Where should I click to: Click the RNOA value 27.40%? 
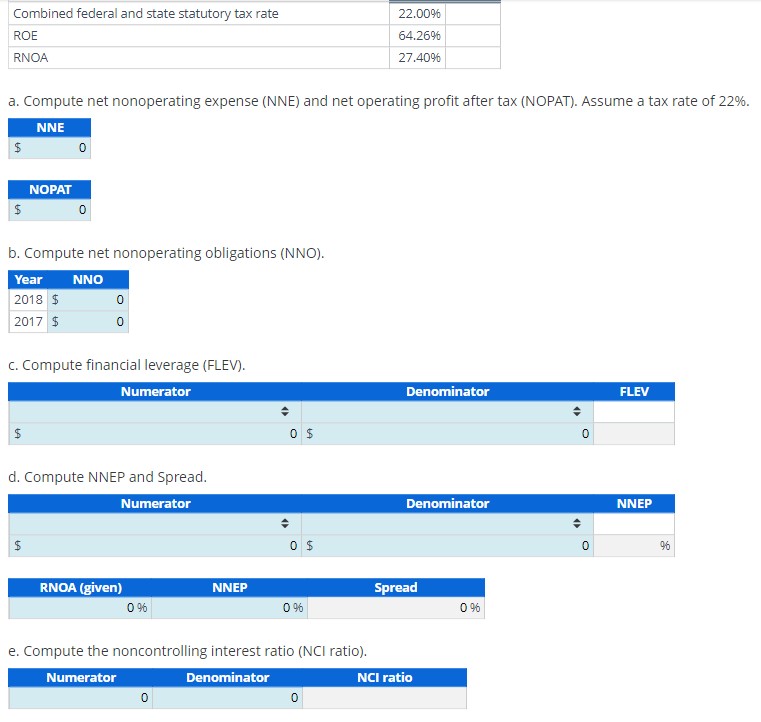(419, 58)
